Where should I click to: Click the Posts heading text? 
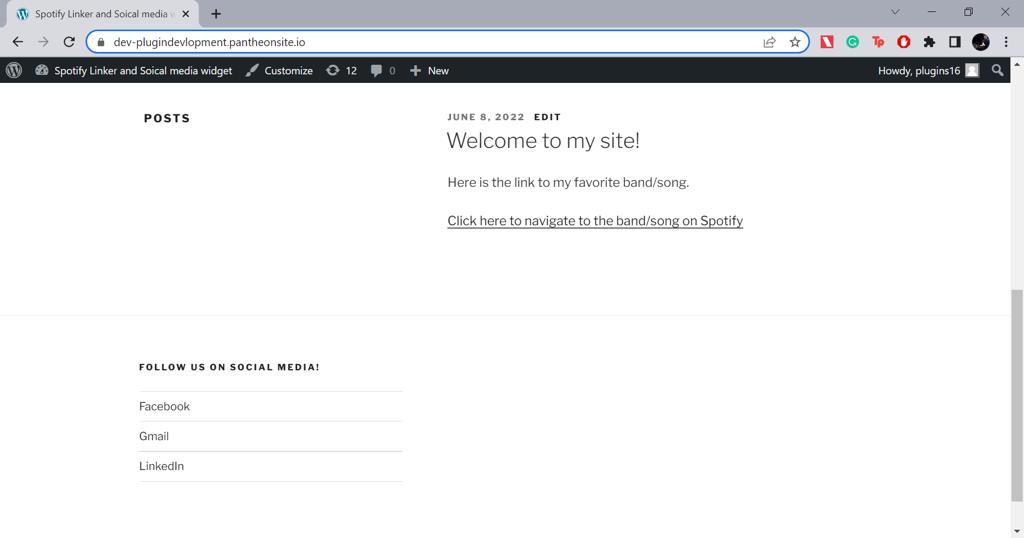pyautogui.click(x=167, y=118)
